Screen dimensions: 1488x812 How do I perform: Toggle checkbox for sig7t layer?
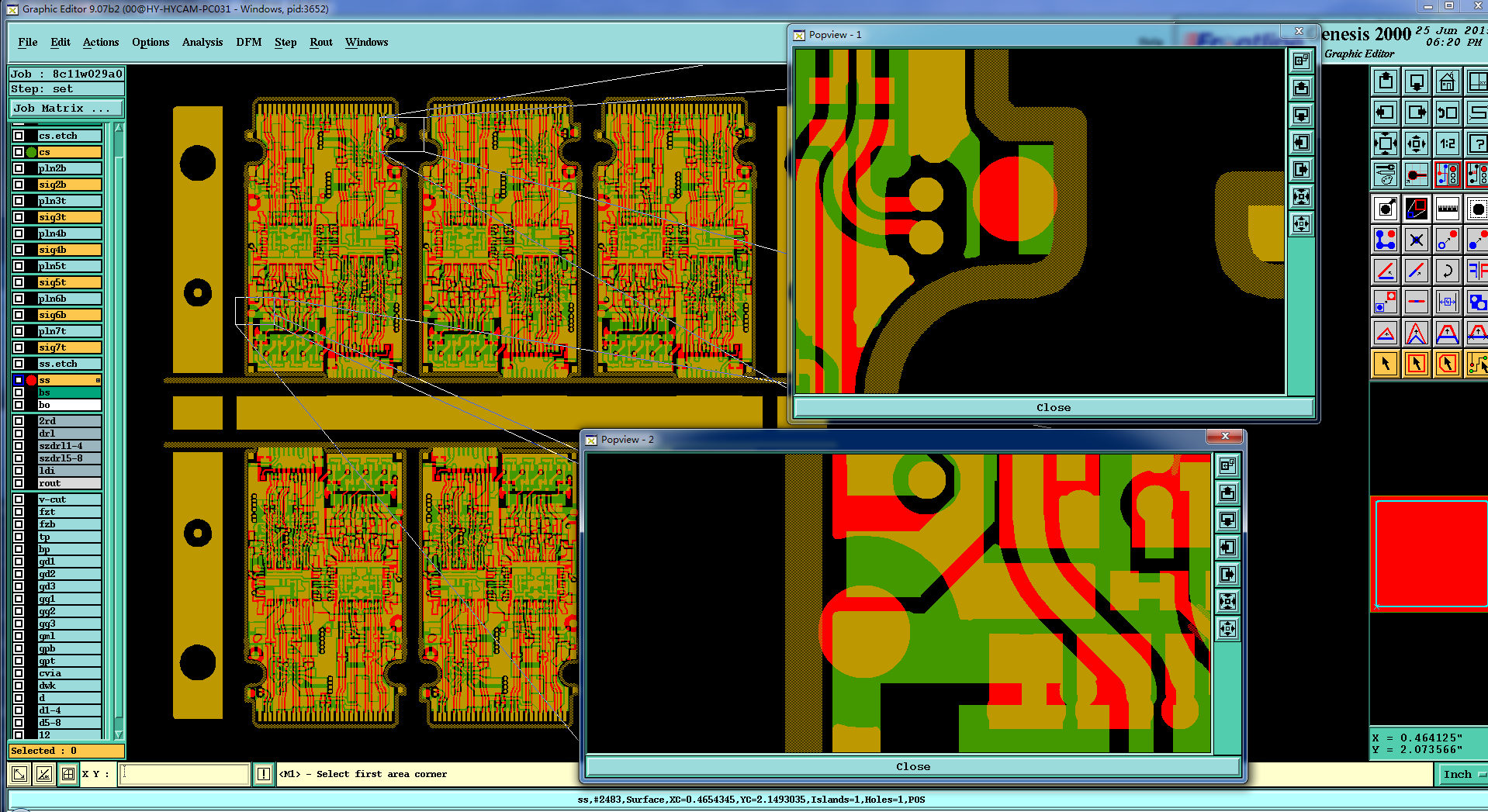19,347
